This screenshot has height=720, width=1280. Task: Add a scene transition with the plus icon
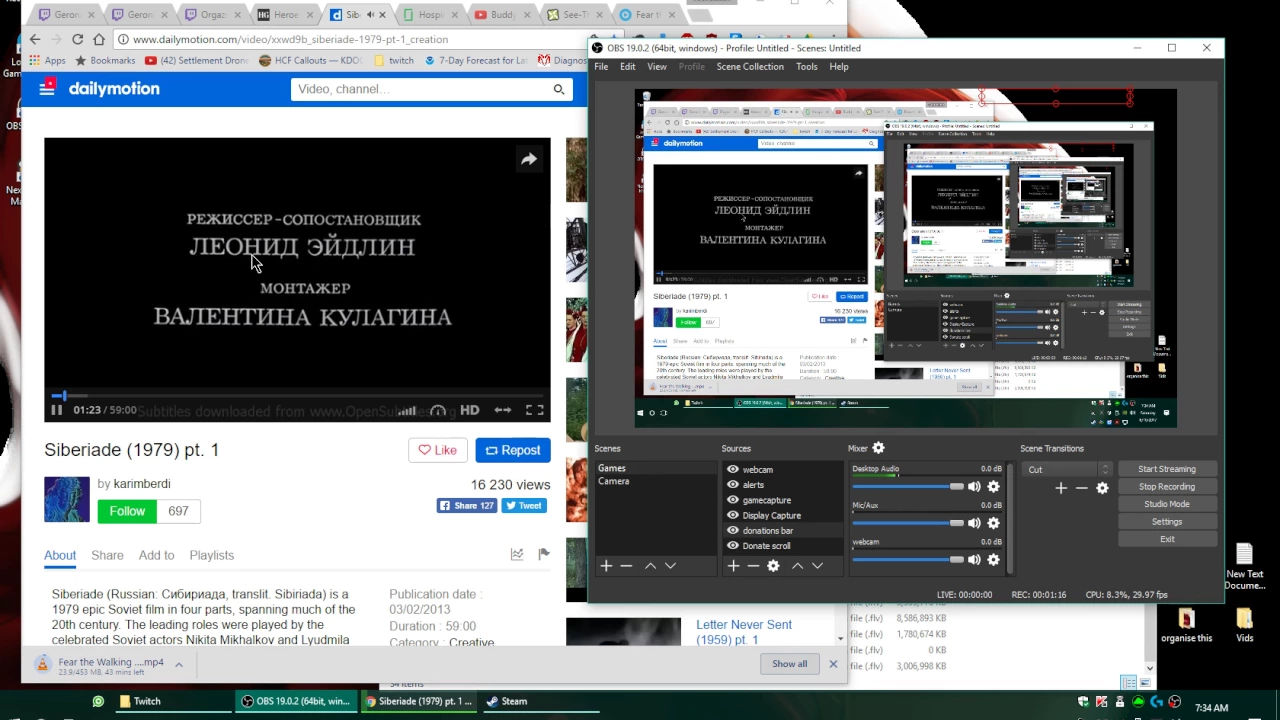tap(1061, 488)
